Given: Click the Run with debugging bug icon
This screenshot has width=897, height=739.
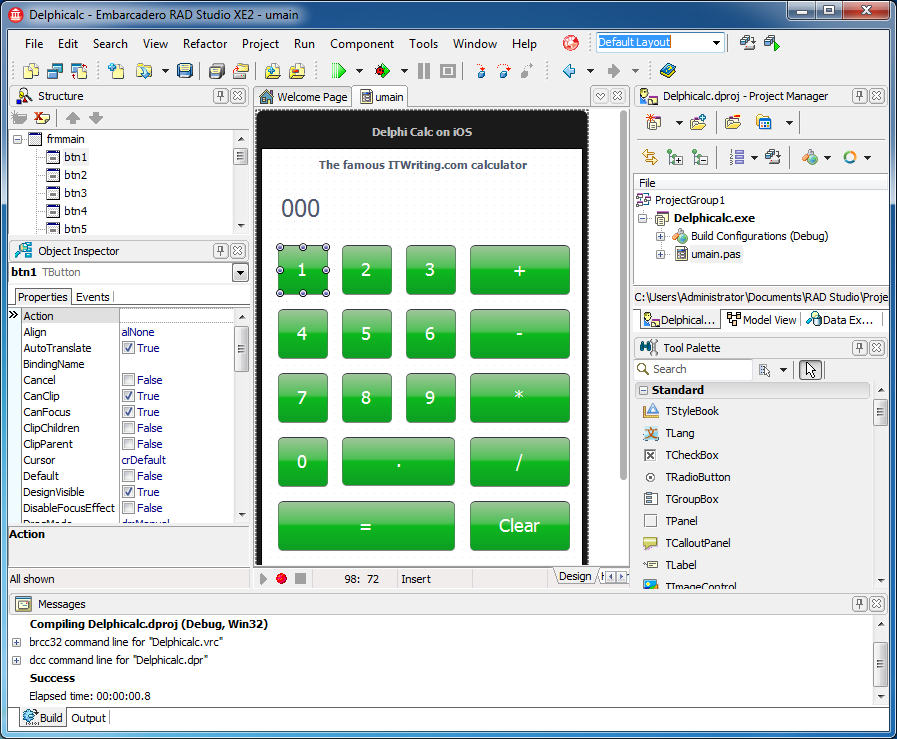Looking at the screenshot, I should tap(382, 71).
